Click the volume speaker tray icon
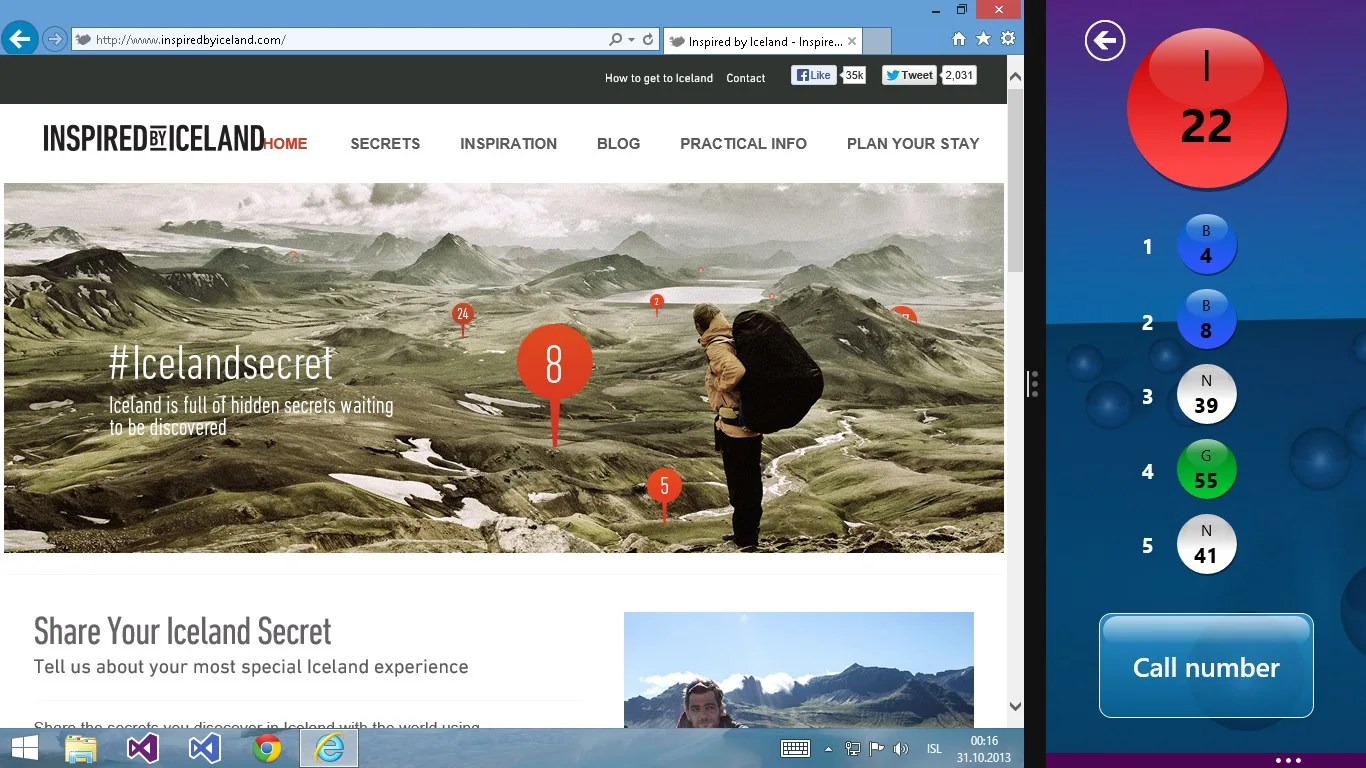 [900, 749]
